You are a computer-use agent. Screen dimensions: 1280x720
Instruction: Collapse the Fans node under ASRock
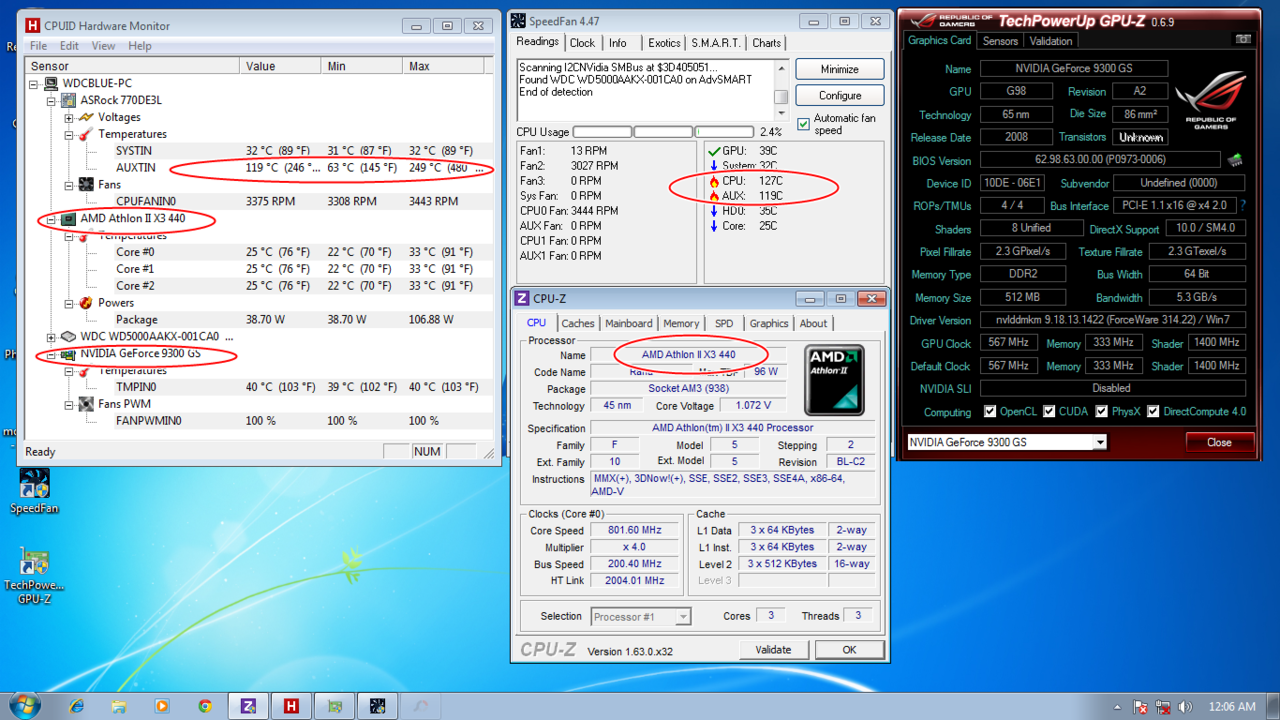(x=69, y=185)
